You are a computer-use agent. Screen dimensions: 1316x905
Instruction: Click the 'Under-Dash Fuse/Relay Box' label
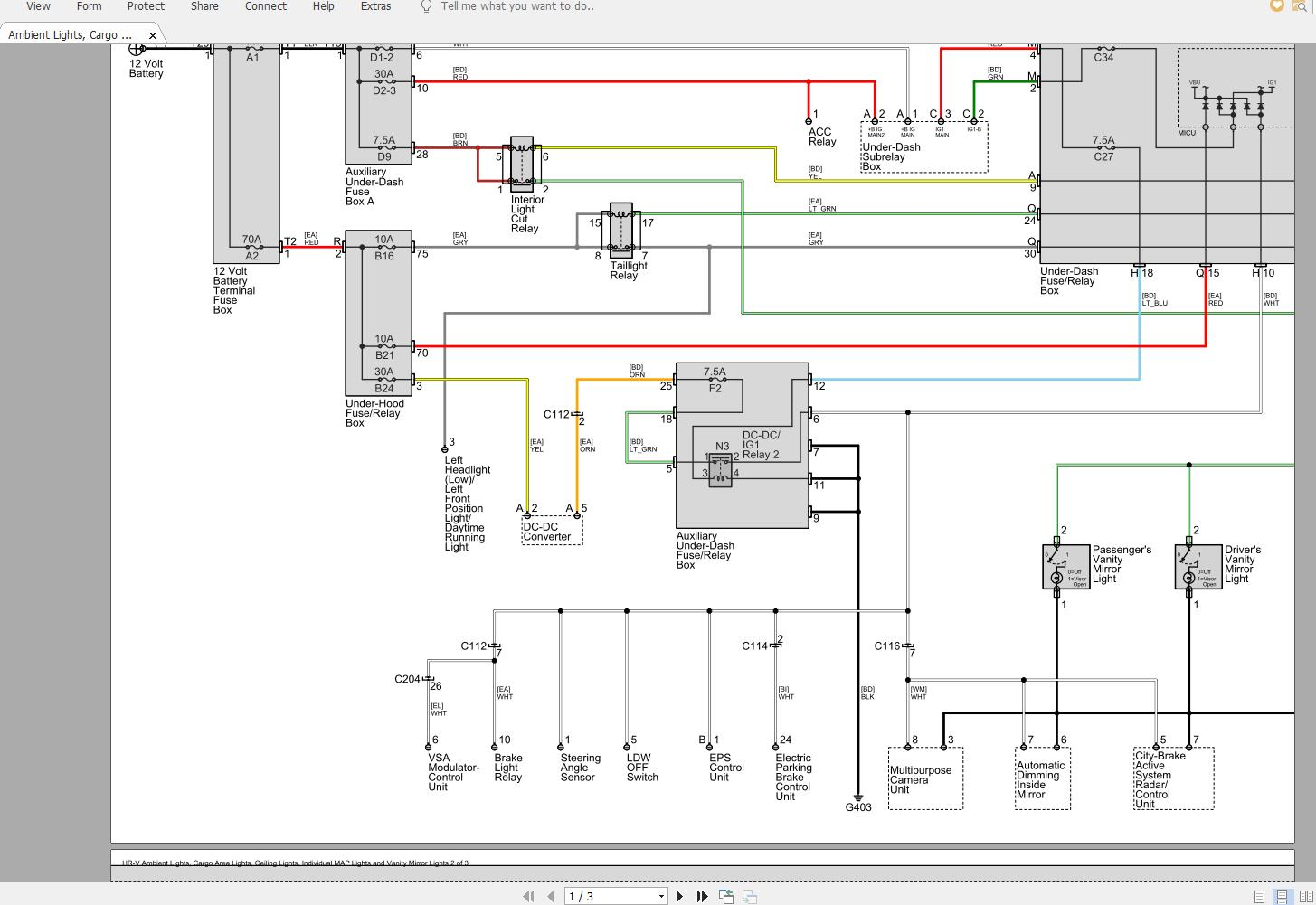point(1069,281)
